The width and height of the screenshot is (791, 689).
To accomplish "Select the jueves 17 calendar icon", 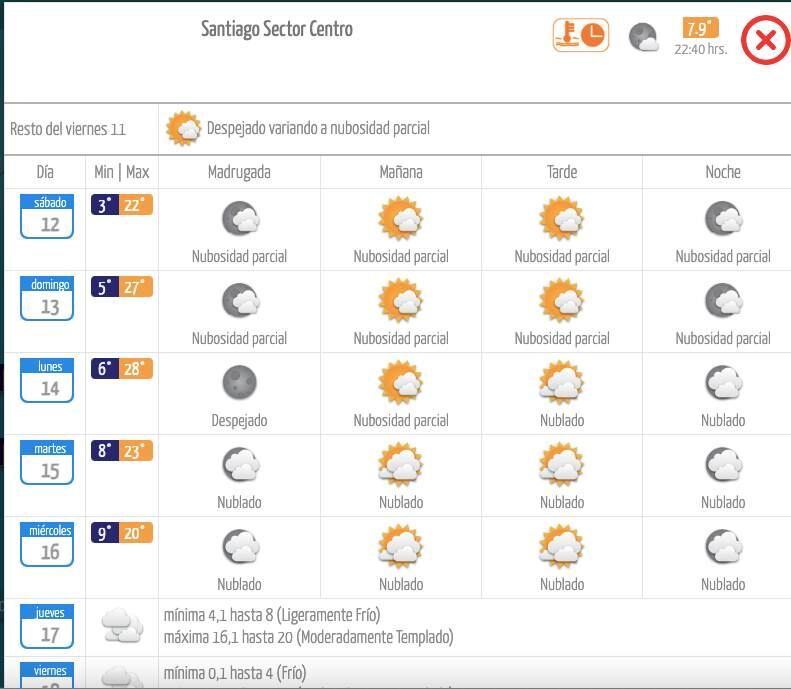I will pos(50,627).
